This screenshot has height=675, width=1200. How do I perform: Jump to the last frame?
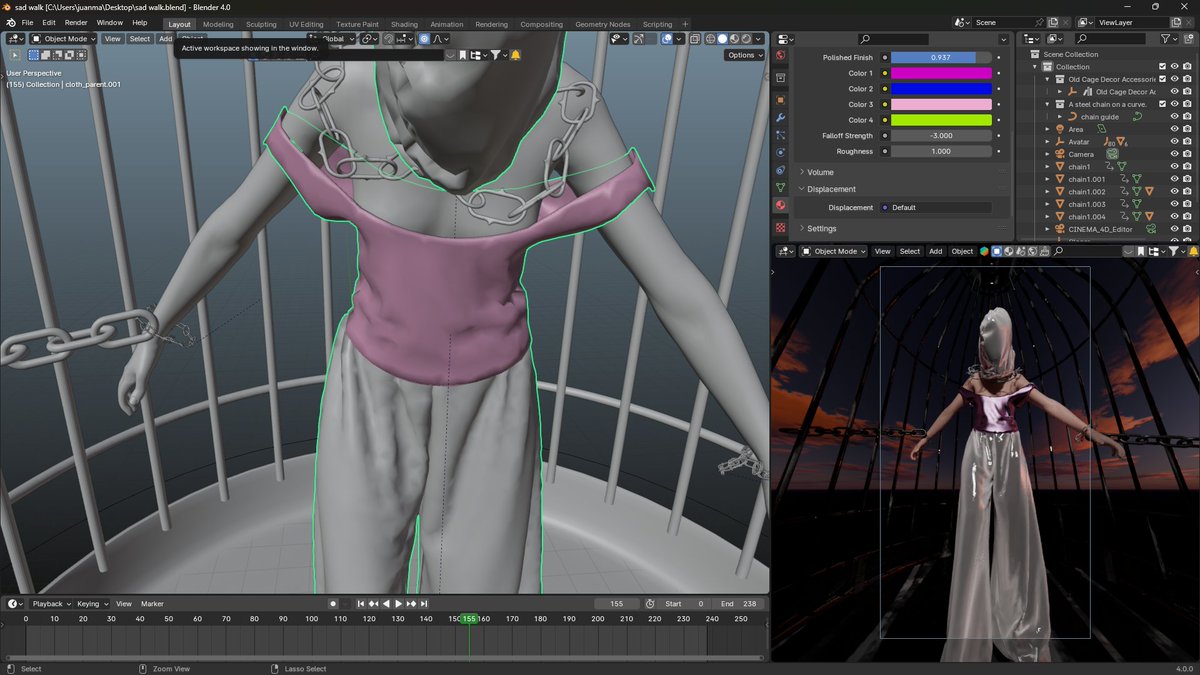(424, 604)
